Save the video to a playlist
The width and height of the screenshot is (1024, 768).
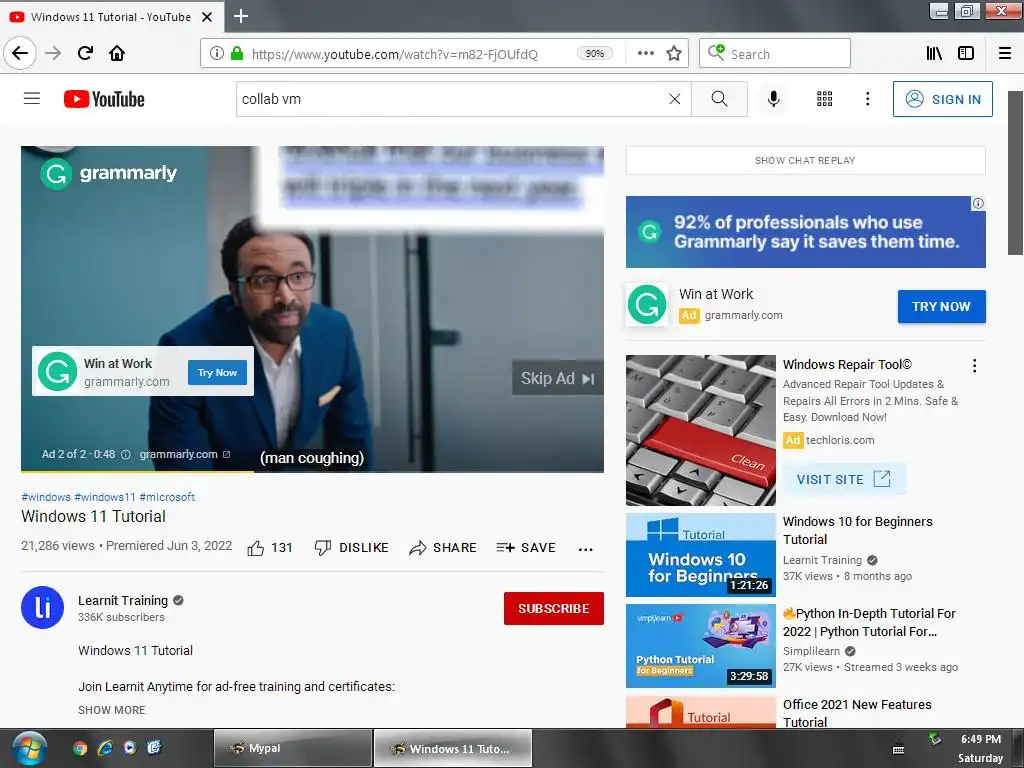click(526, 548)
